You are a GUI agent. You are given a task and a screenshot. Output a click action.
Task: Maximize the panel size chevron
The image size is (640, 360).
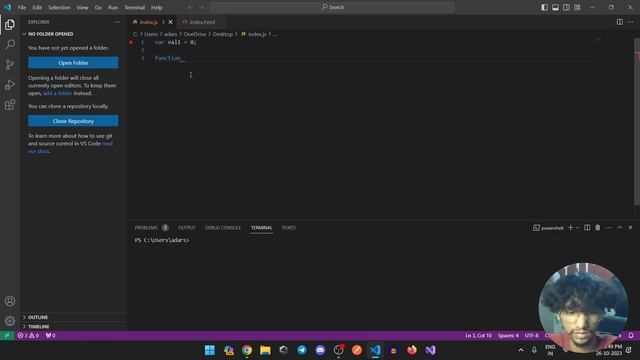coord(620,228)
